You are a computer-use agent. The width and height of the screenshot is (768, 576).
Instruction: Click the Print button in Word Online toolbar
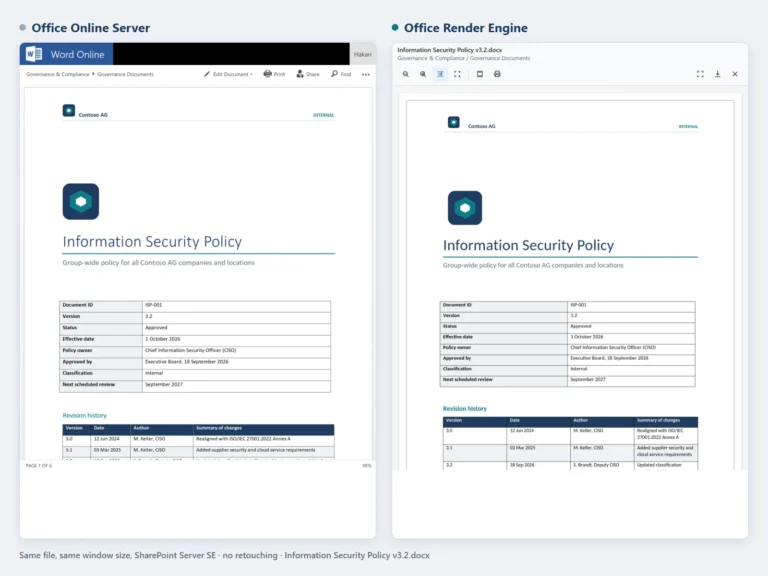coord(274,74)
